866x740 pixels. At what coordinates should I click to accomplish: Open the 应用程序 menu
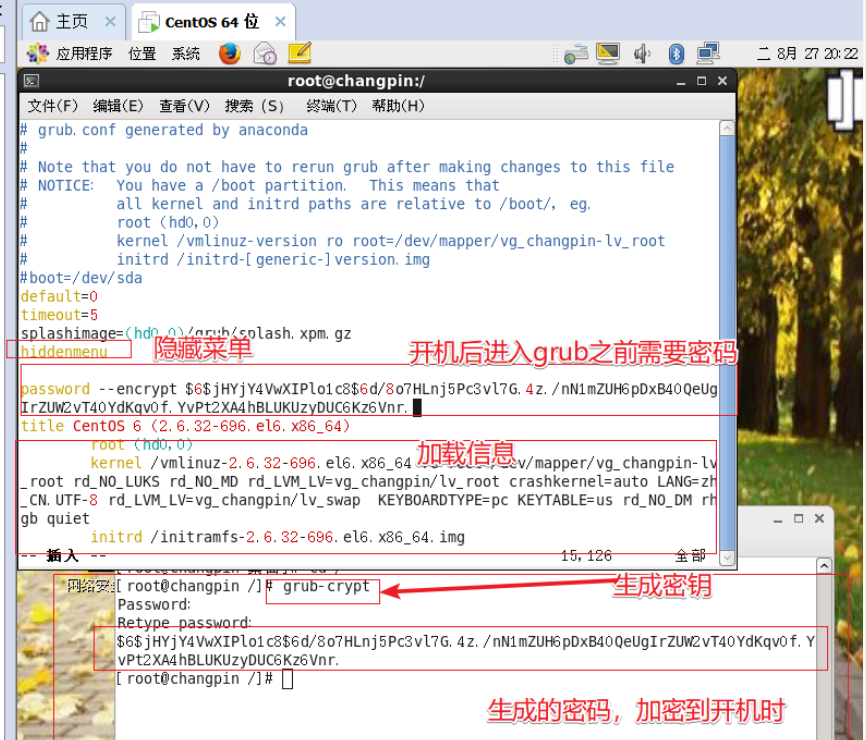point(84,54)
